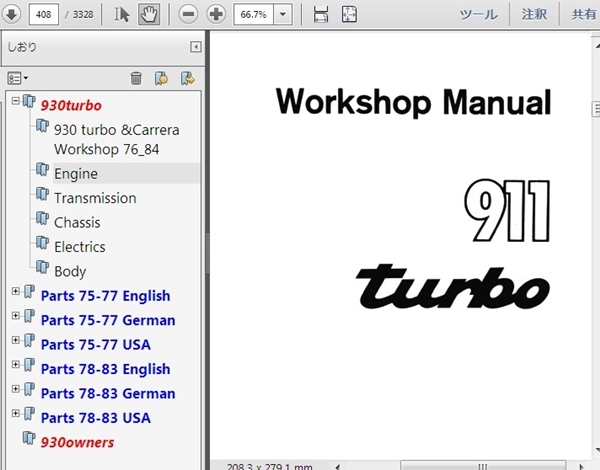Choose the text selection cursor tool
This screenshot has width=600, height=470.
coord(122,15)
